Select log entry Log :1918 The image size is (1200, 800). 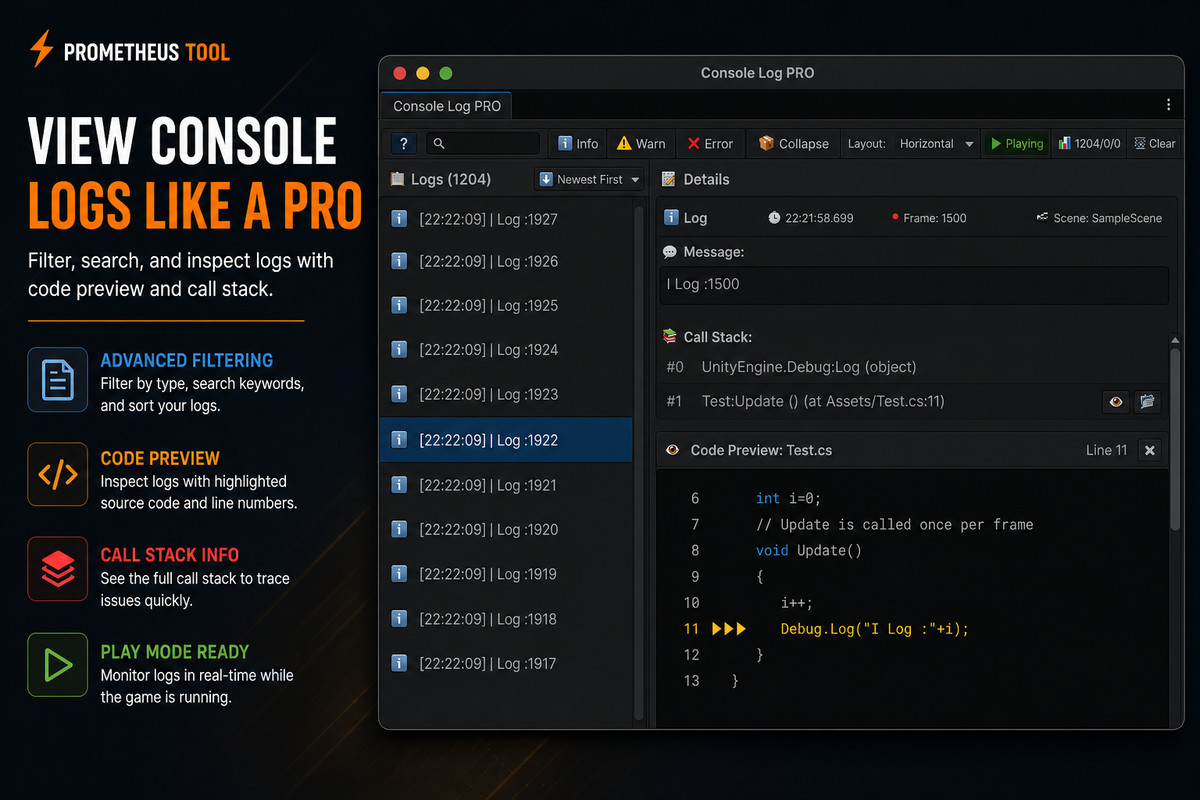506,619
